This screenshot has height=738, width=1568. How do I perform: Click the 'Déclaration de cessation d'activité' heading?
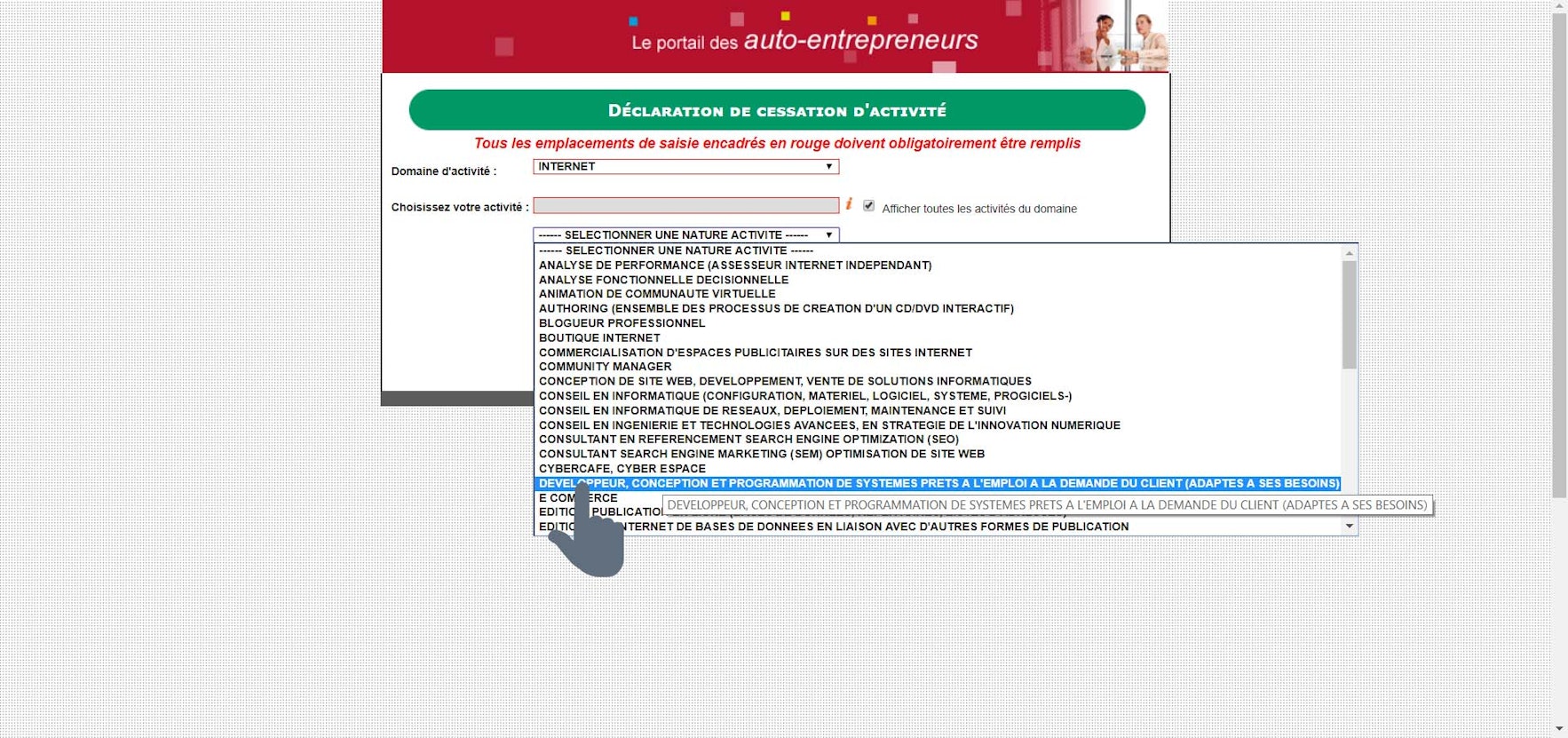point(777,110)
